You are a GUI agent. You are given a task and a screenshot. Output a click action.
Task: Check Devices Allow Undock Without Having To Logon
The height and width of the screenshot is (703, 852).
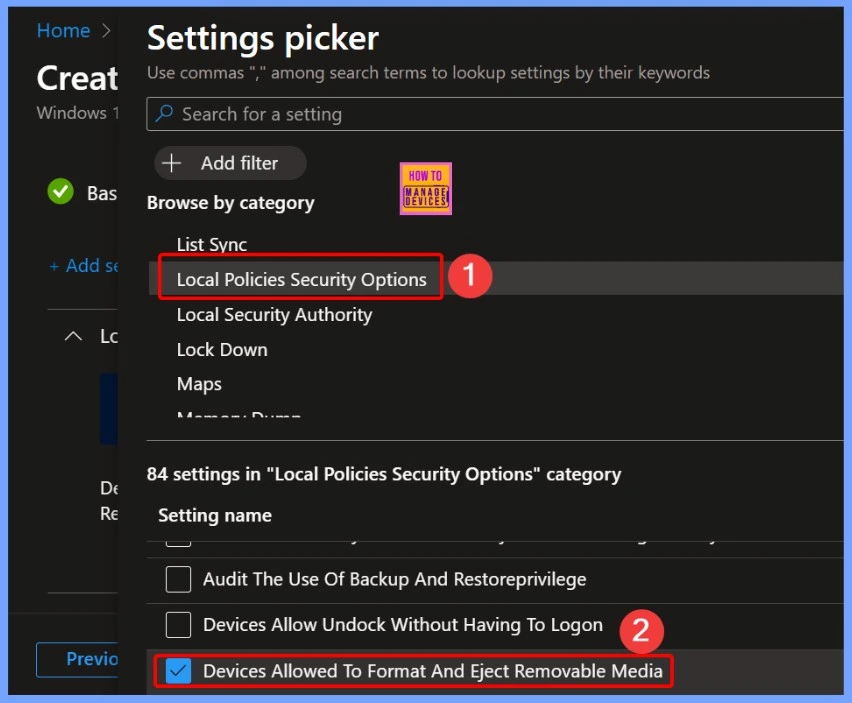click(178, 625)
